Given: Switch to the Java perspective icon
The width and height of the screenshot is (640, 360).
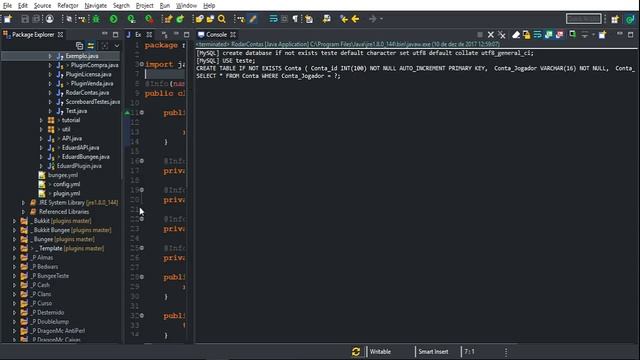Looking at the screenshot, I should pyautogui.click(x=631, y=19).
